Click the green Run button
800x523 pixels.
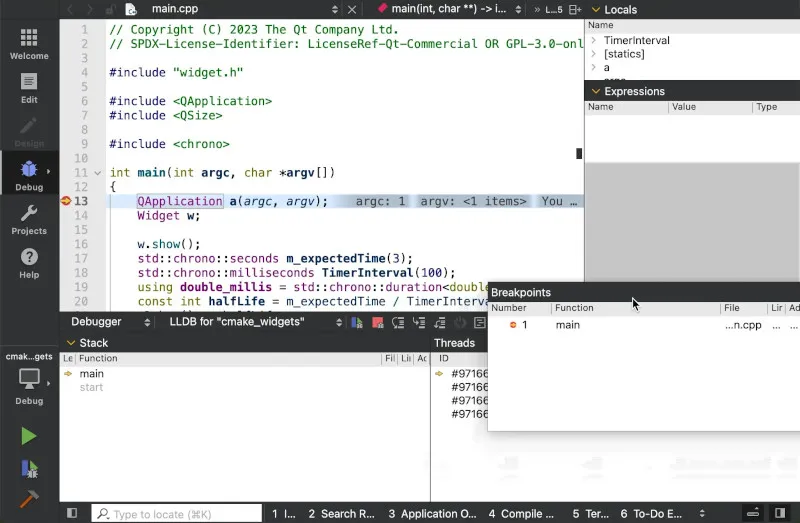(x=29, y=436)
